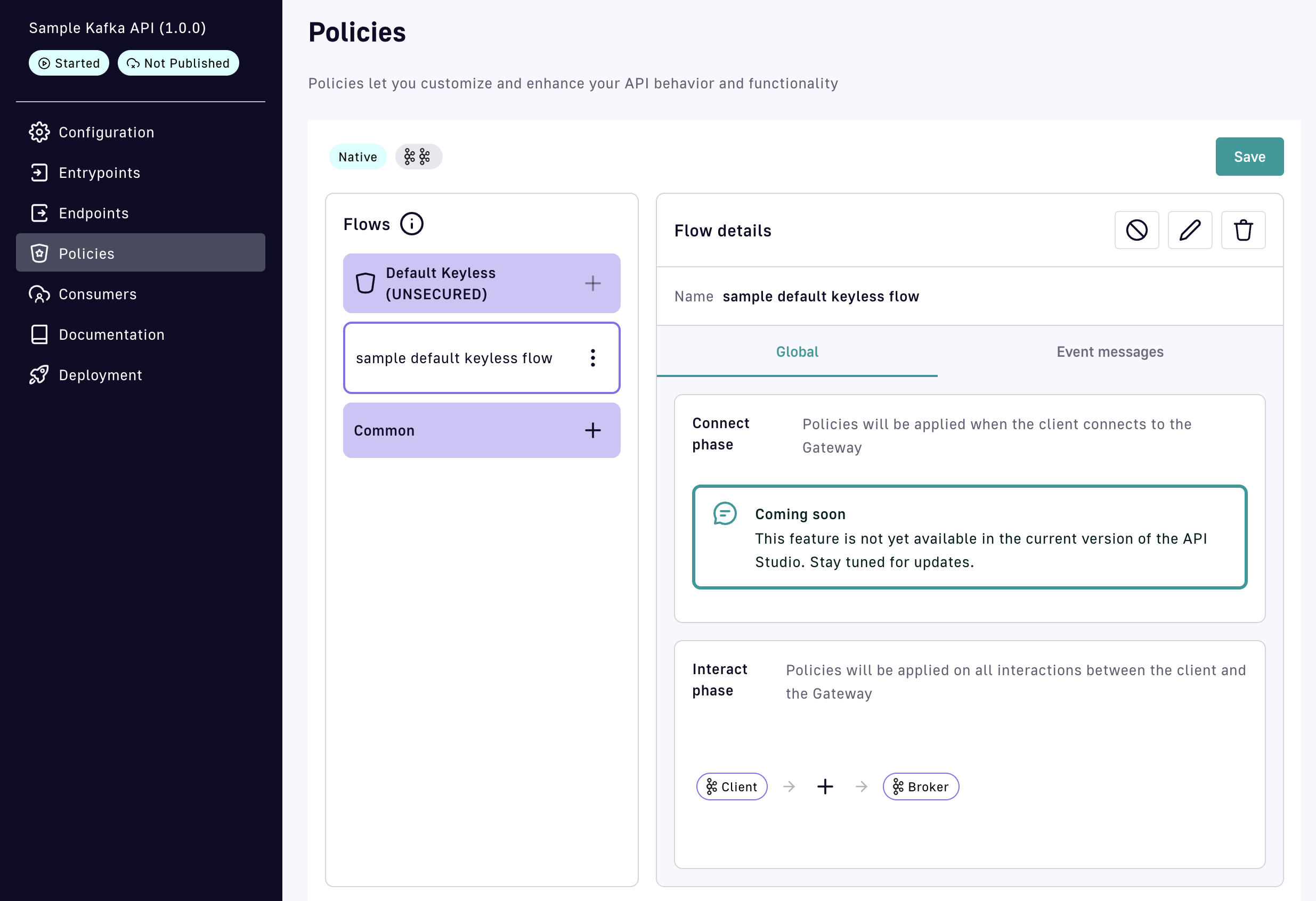Open Endpoints menu item
This screenshot has width=1316, height=901.
(x=93, y=214)
